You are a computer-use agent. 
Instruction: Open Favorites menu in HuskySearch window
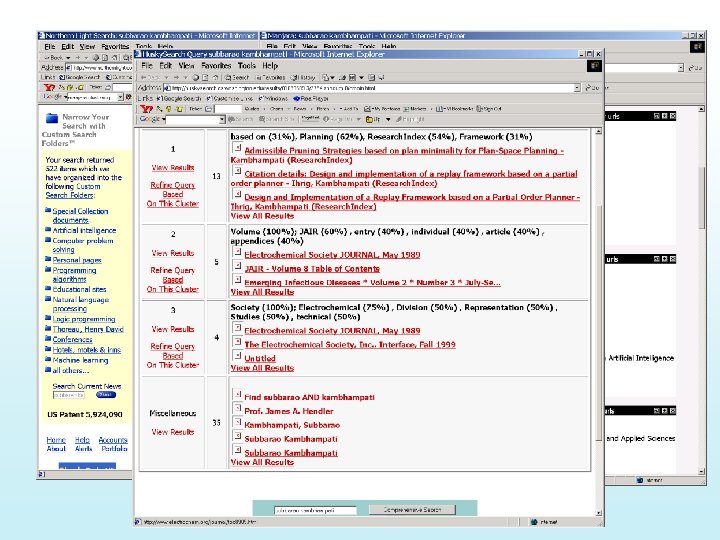216,66
